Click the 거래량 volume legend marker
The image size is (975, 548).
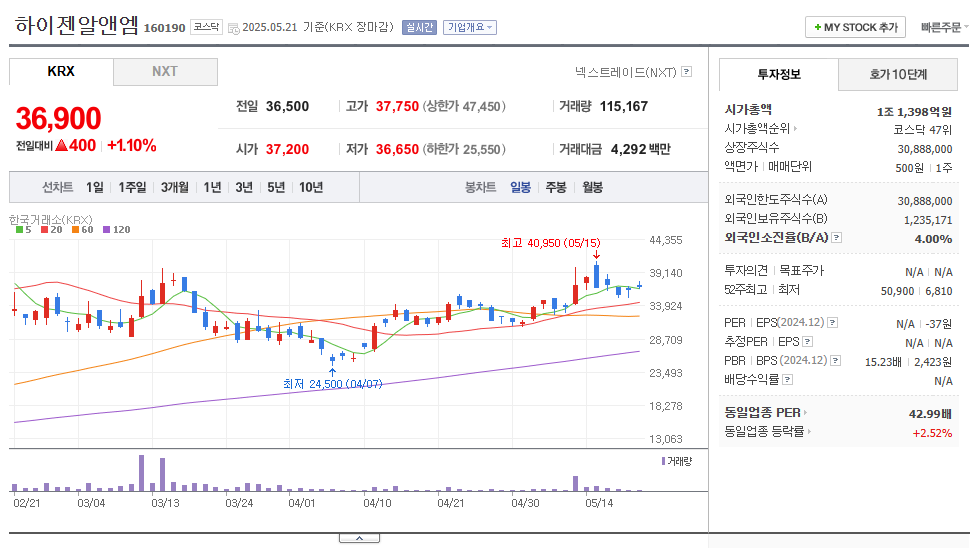(x=677, y=462)
